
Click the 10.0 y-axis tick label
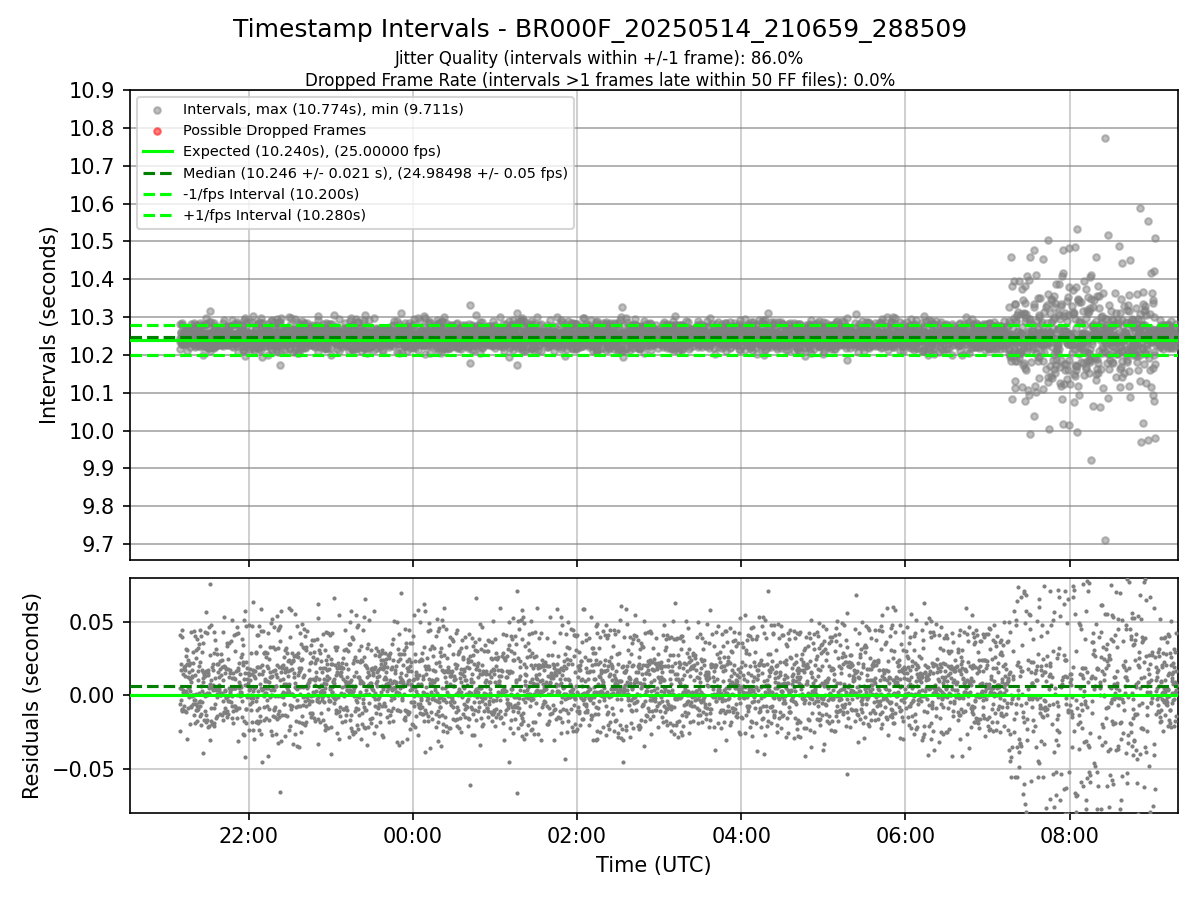(x=91, y=431)
